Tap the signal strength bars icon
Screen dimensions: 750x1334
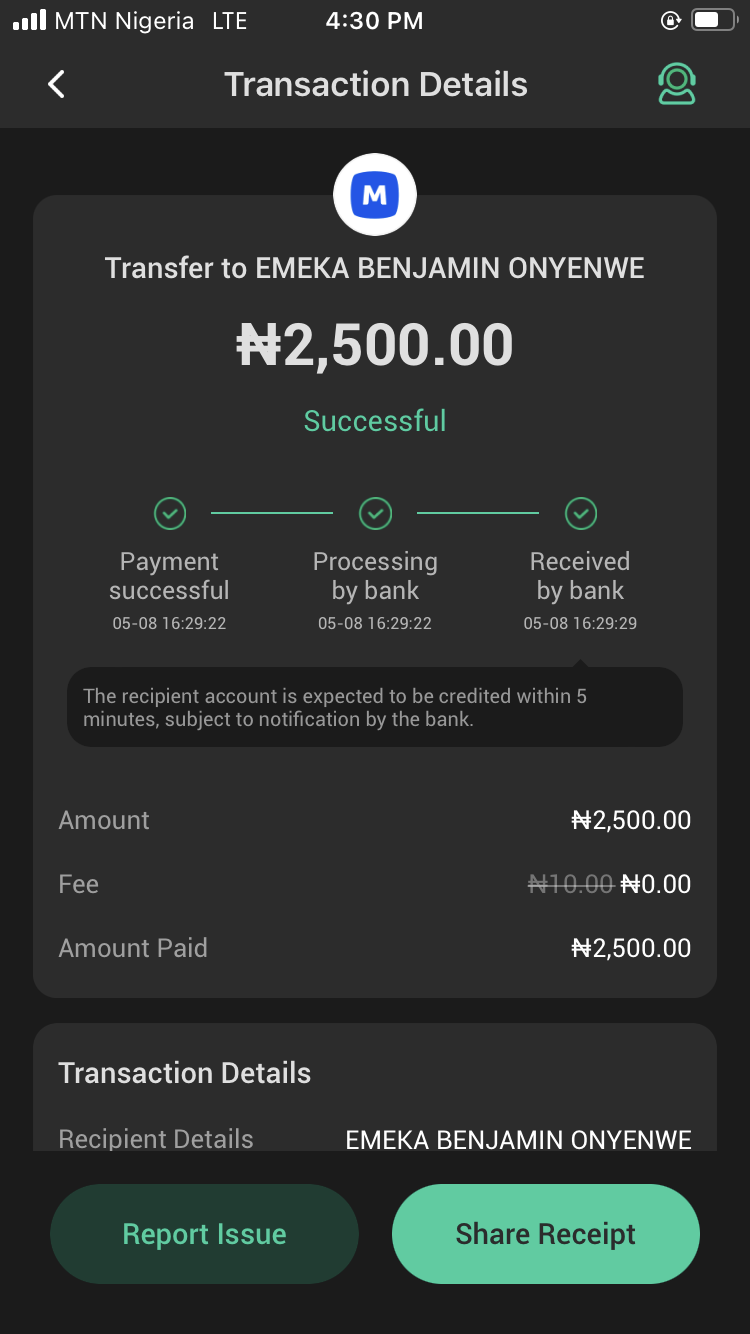tap(29, 21)
